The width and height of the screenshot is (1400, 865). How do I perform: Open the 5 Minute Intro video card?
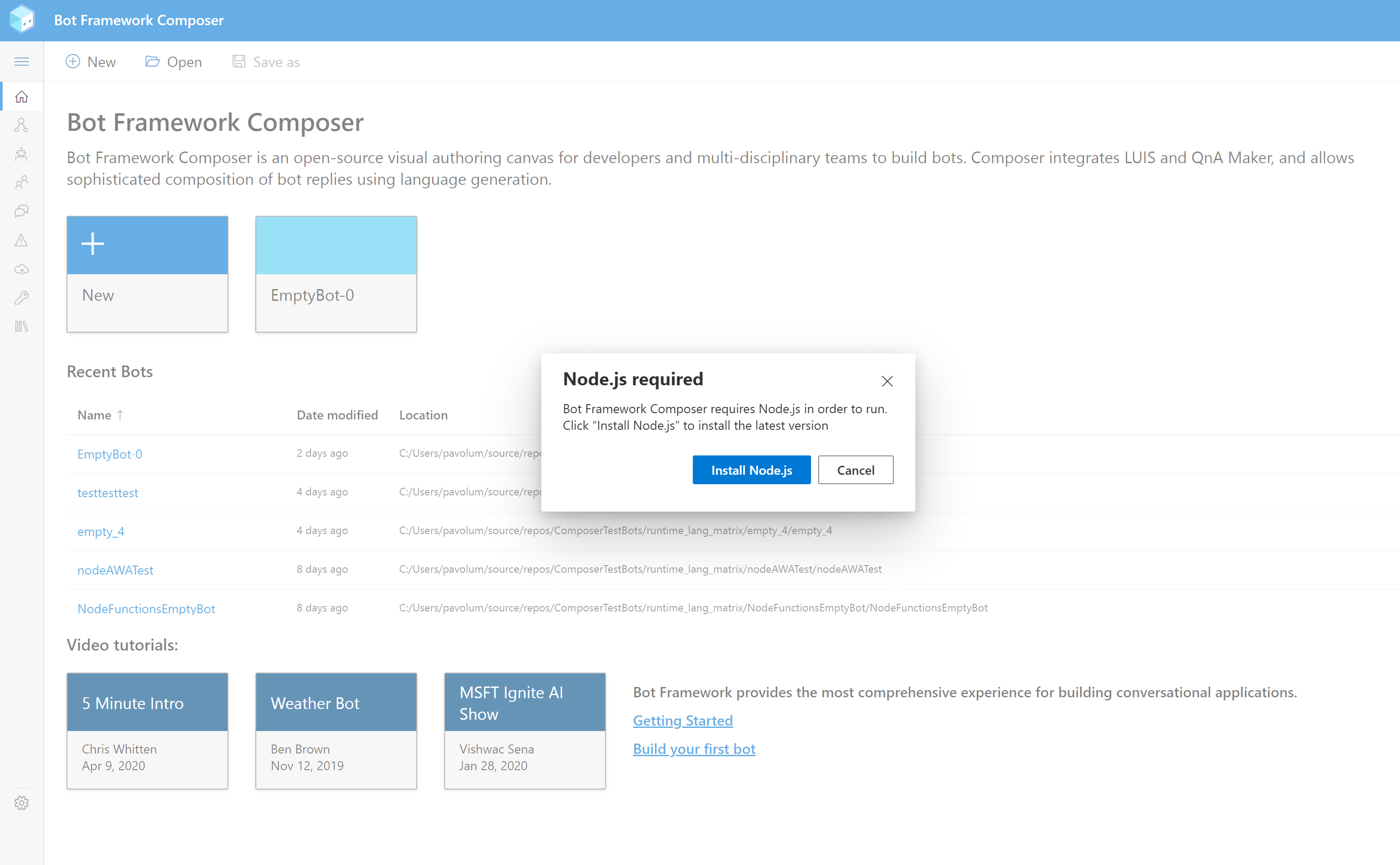coord(147,730)
